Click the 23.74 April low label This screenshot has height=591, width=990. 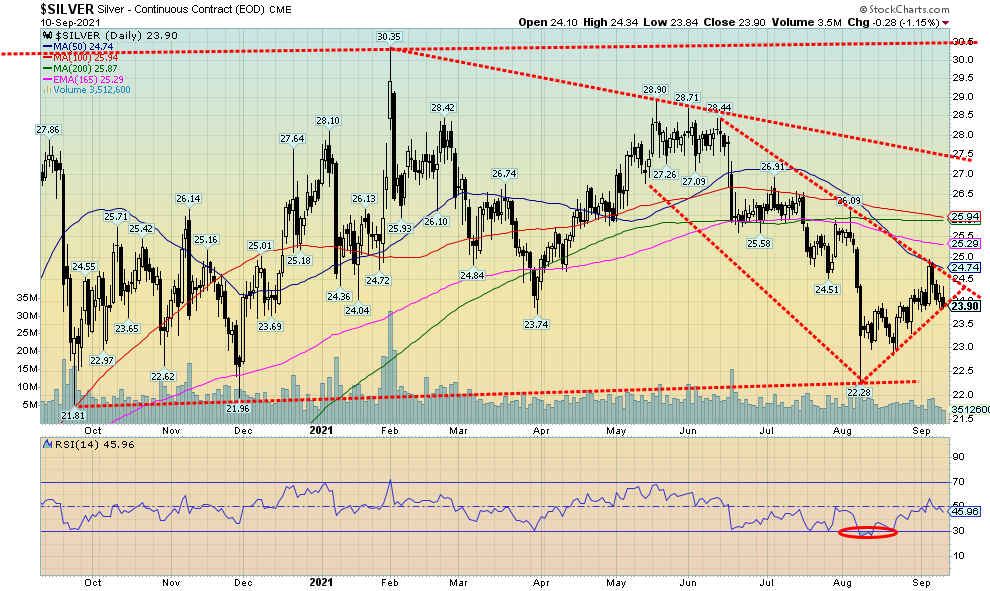tap(537, 323)
